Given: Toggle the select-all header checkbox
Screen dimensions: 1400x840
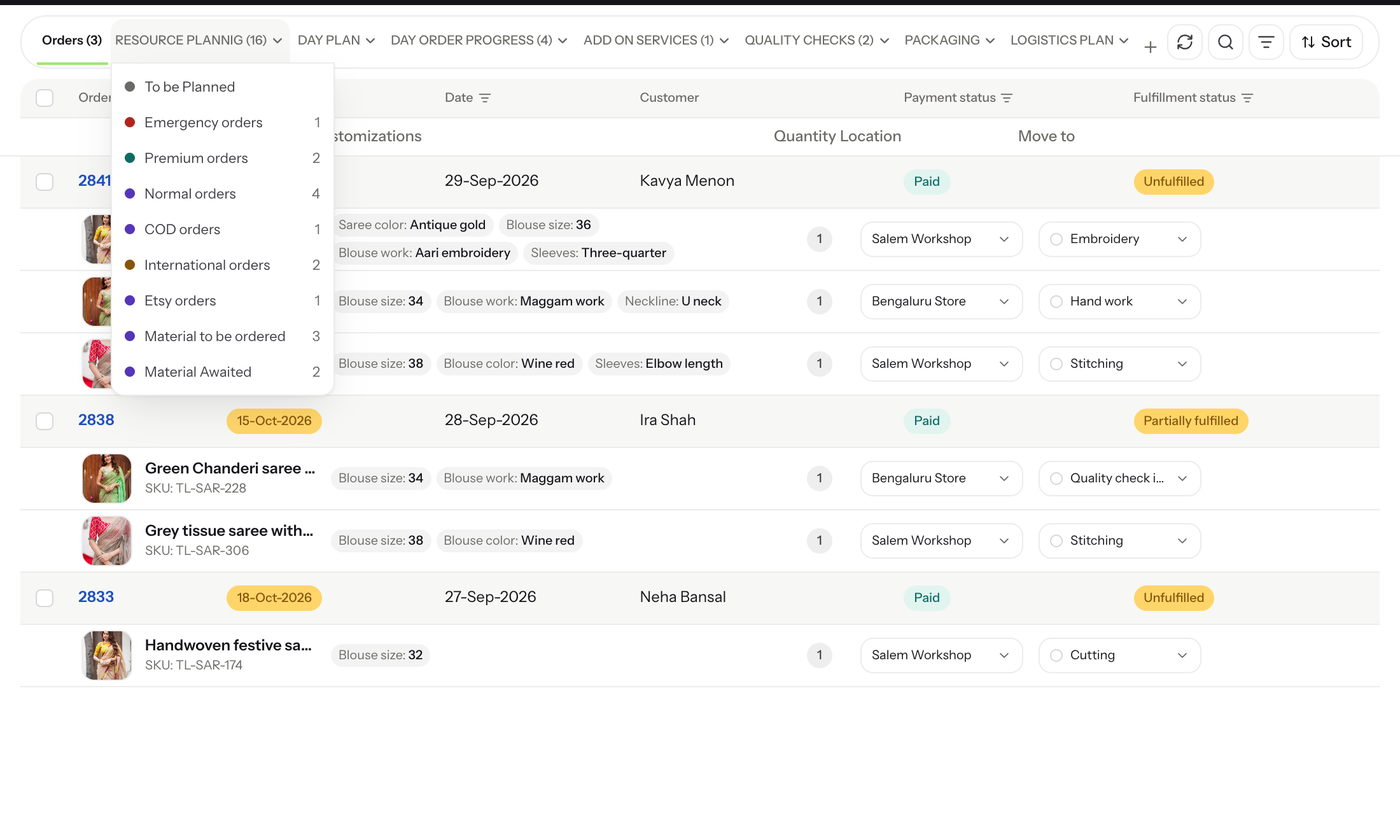Looking at the screenshot, I should (45, 98).
